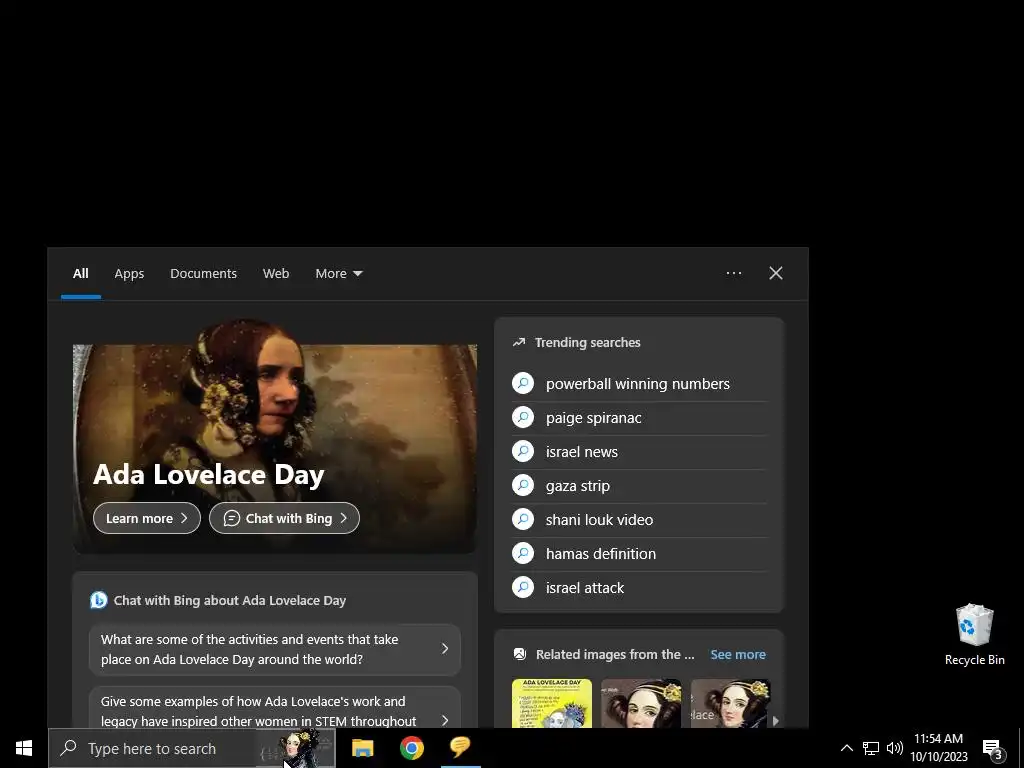Image resolution: width=1024 pixels, height=768 pixels.
Task: Open the middle Ada Lovelace portrait thumbnail
Action: pyautogui.click(x=641, y=703)
